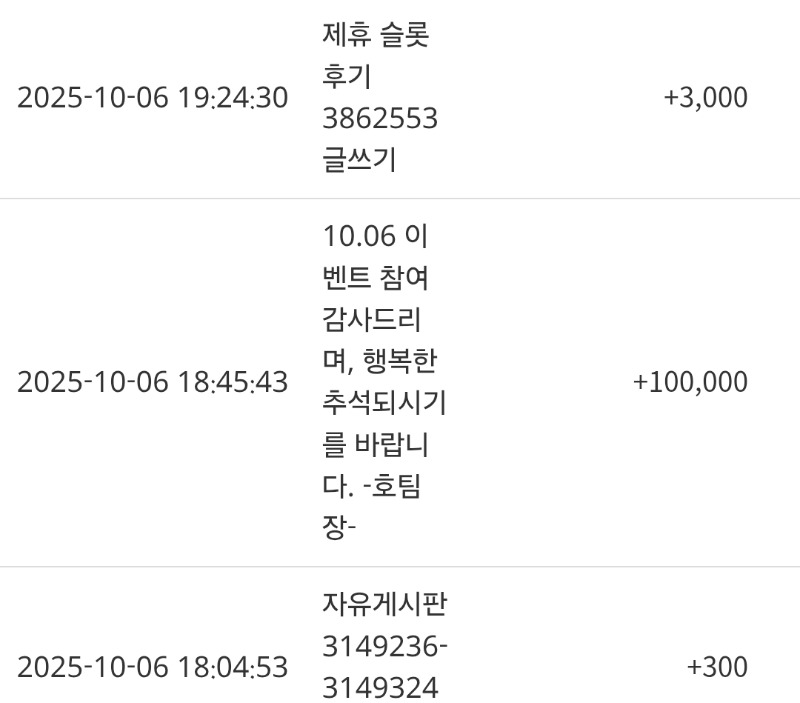Select the +100,000 points amount
Viewport: 800px width, 703px height.
690,382
